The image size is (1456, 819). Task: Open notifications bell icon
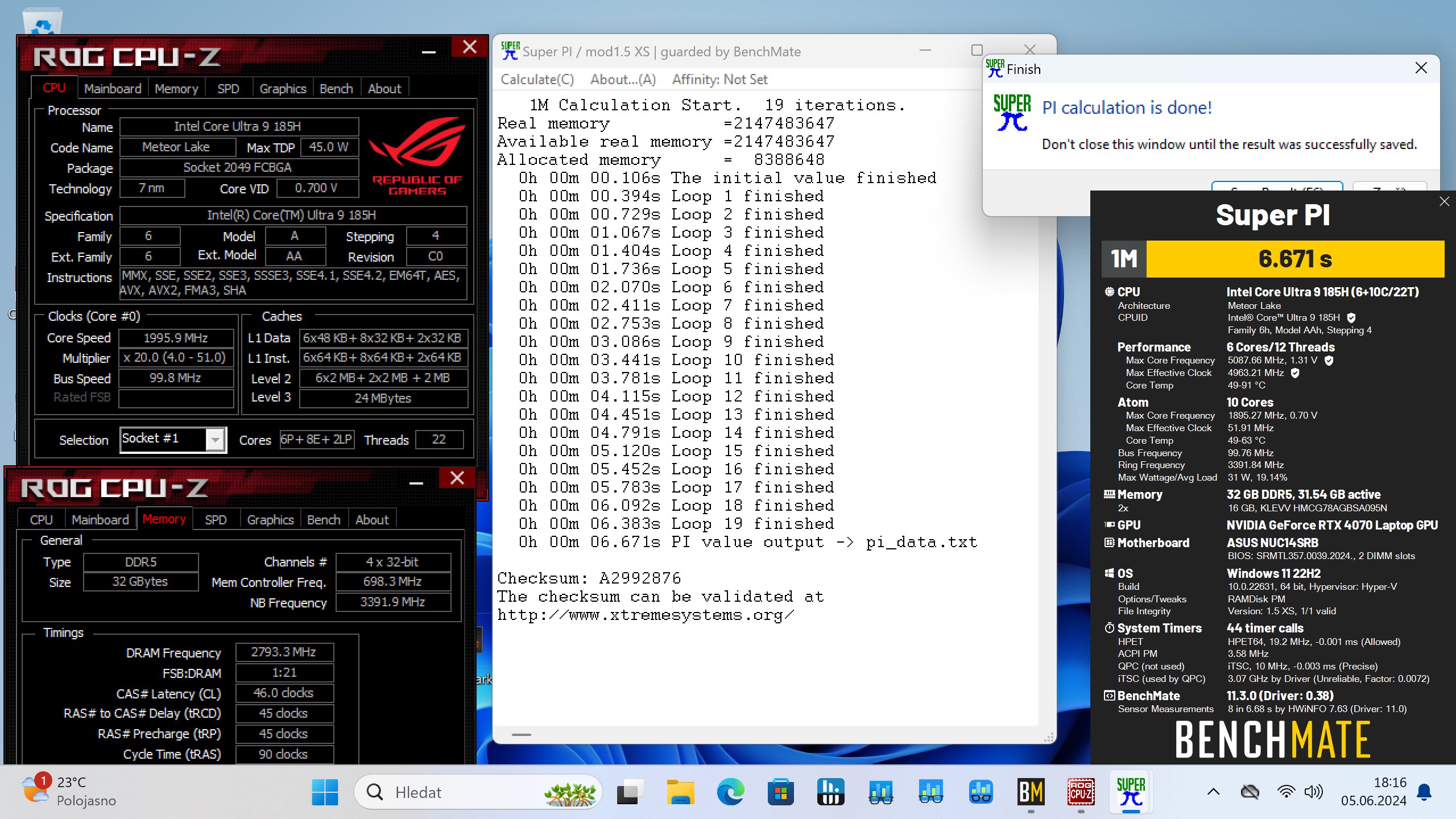tap(1424, 792)
